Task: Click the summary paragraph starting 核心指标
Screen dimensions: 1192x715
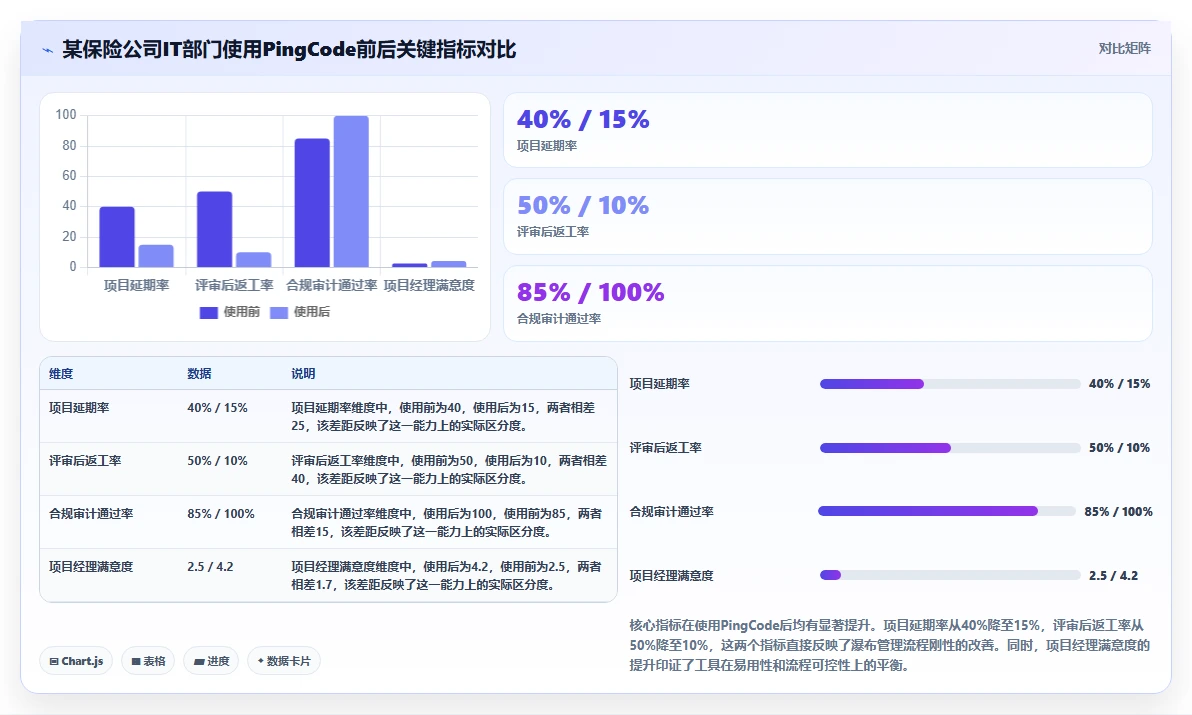Action: (x=889, y=645)
